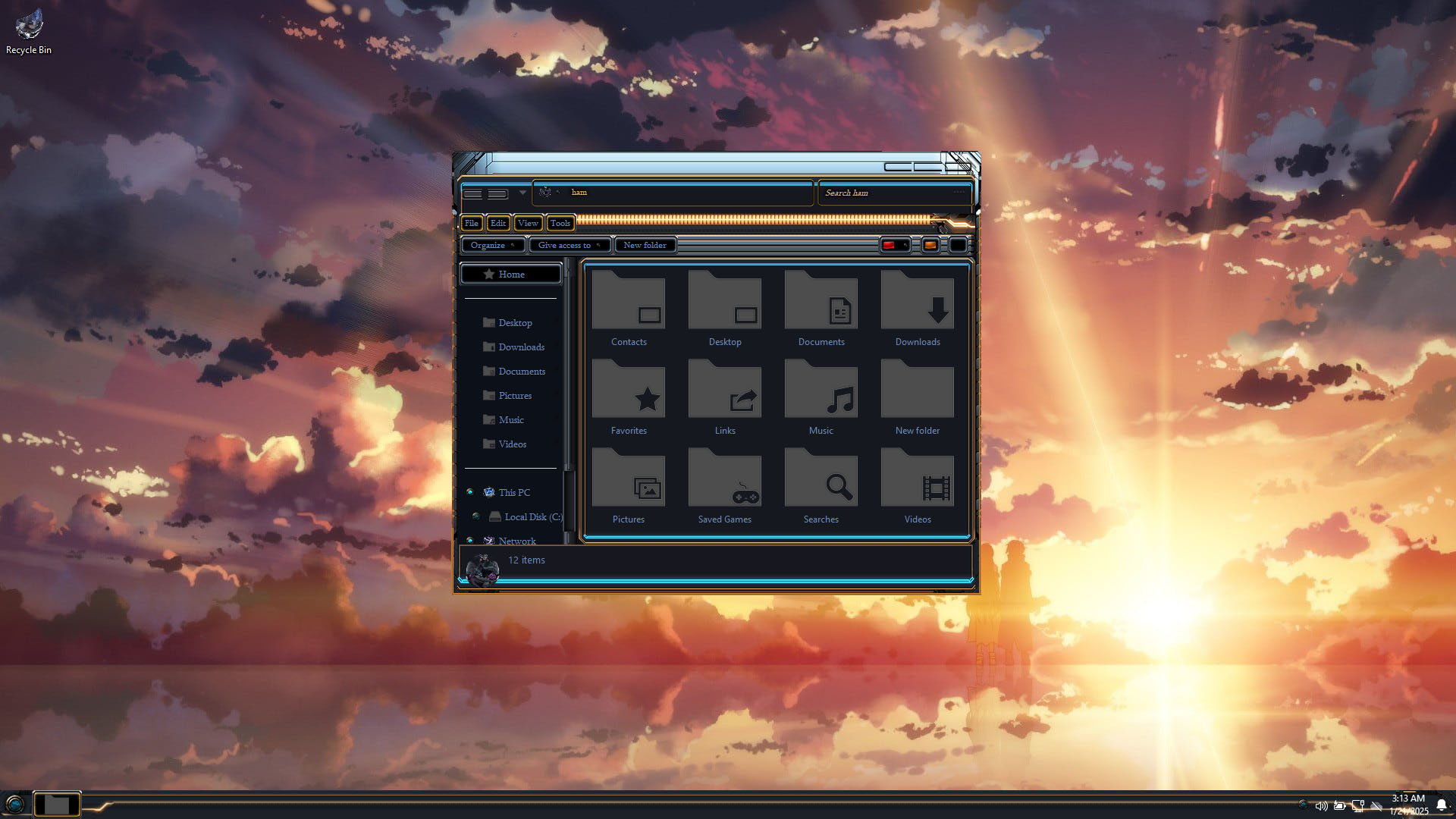
Task: Open the Give access to dropdown
Action: point(570,245)
